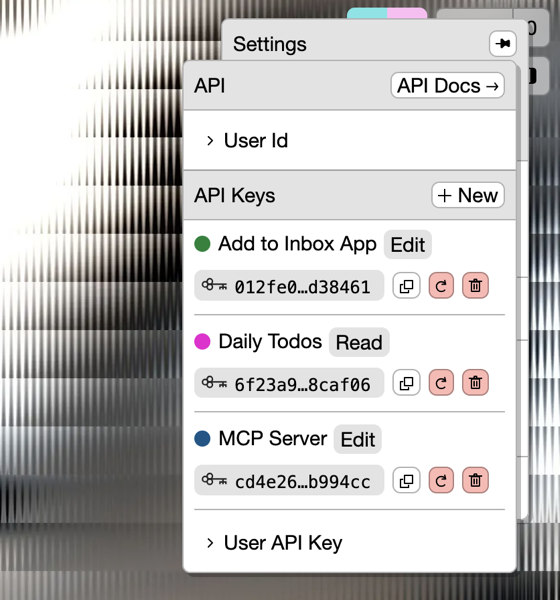Click the key icon beside 6f23a9…8caf06

click(214, 382)
